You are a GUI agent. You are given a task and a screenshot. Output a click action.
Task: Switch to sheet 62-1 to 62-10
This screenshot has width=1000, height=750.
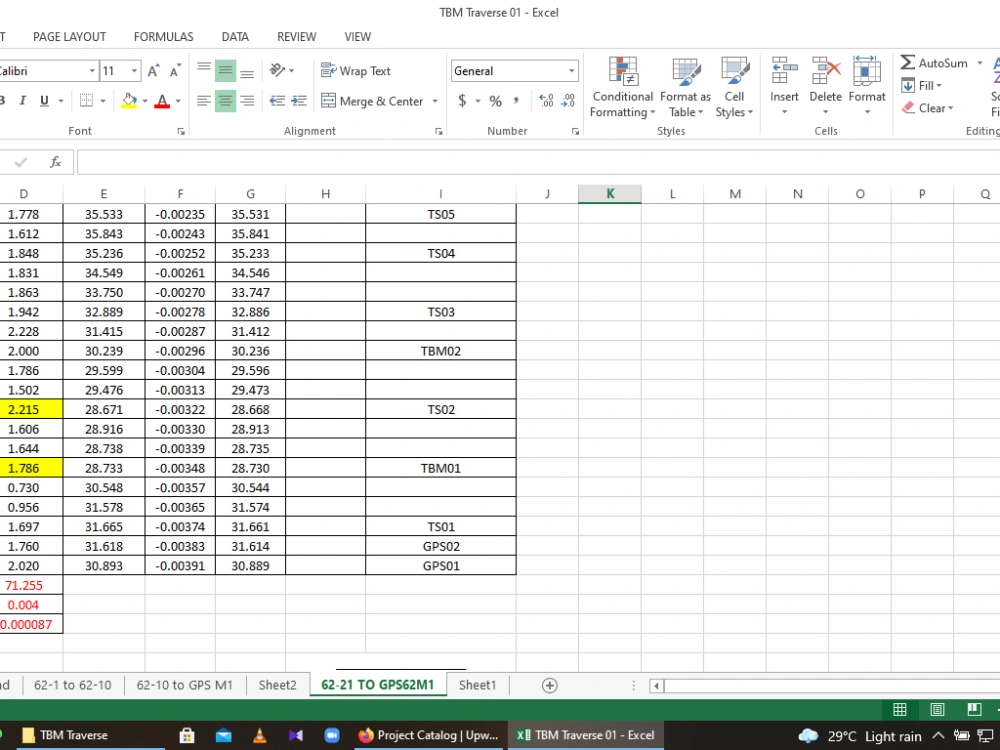pos(73,685)
